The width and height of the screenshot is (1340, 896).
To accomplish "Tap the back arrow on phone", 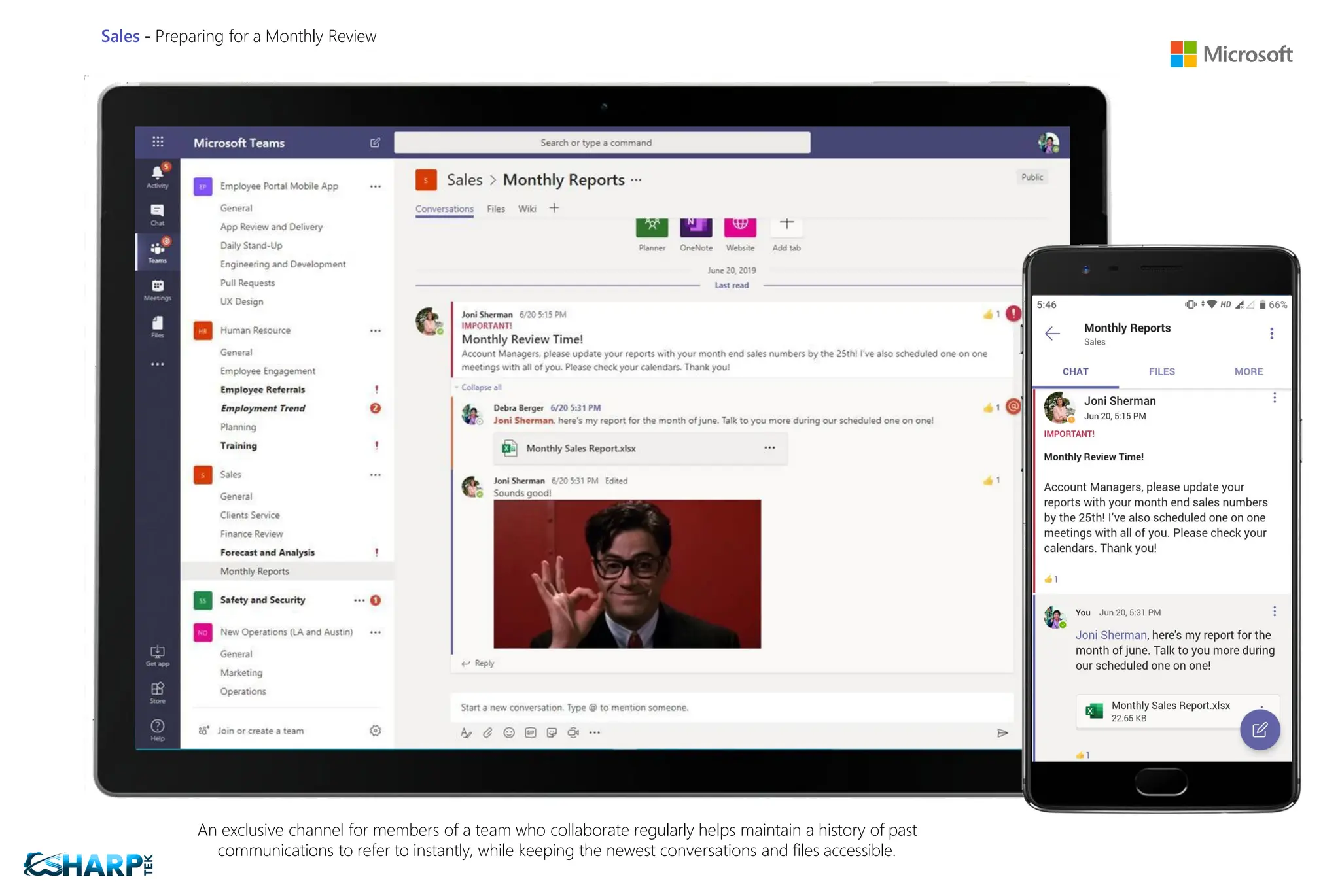I will 1052,334.
